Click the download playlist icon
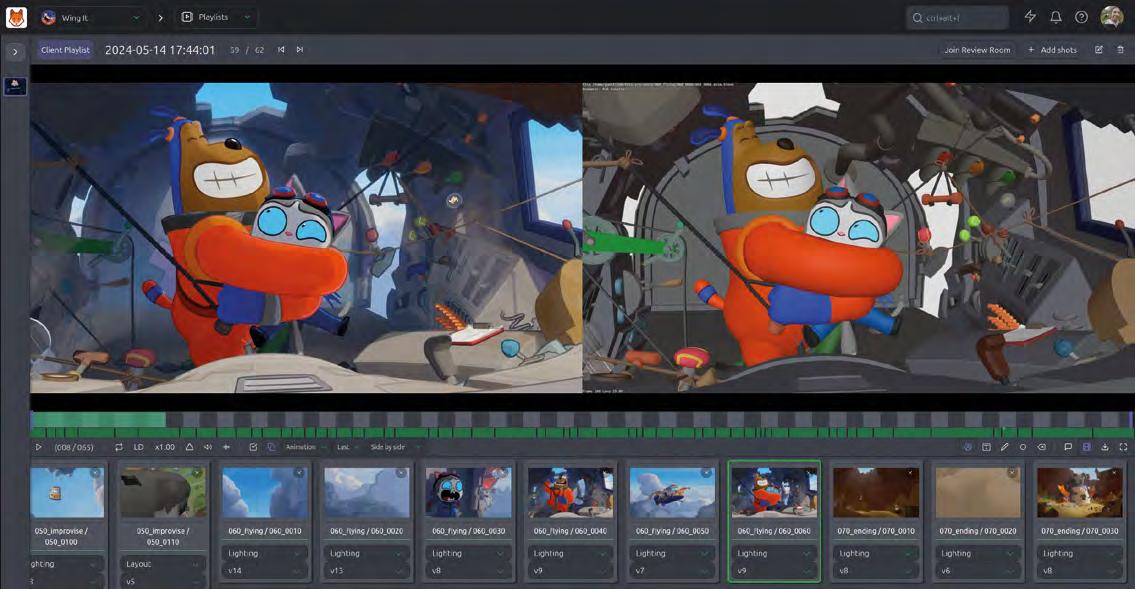Screen dimensions: 1135x589 [1105, 447]
